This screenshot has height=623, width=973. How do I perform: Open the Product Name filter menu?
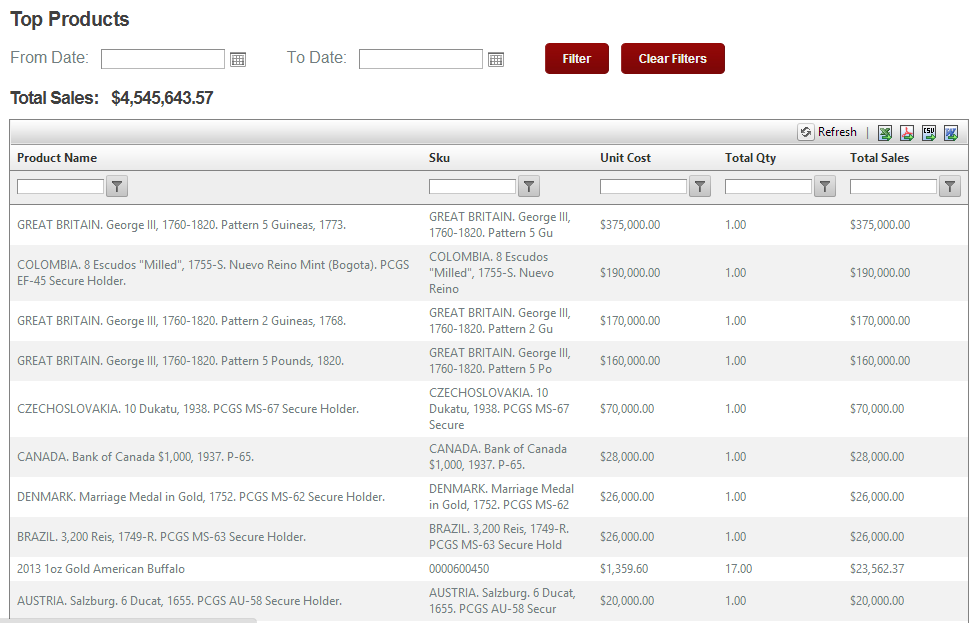pyautogui.click(x=117, y=186)
